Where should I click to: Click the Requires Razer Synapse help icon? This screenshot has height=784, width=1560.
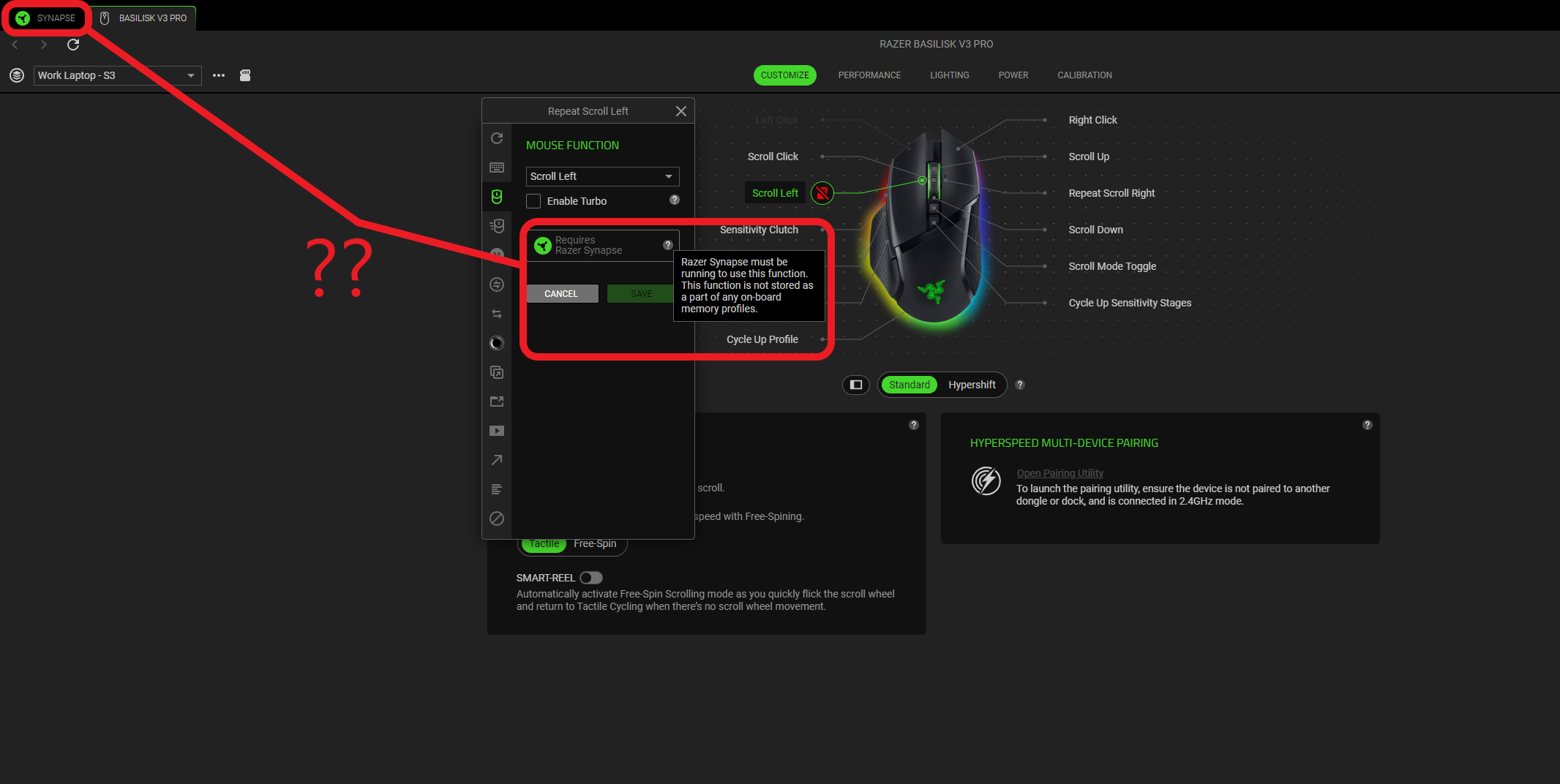(668, 245)
